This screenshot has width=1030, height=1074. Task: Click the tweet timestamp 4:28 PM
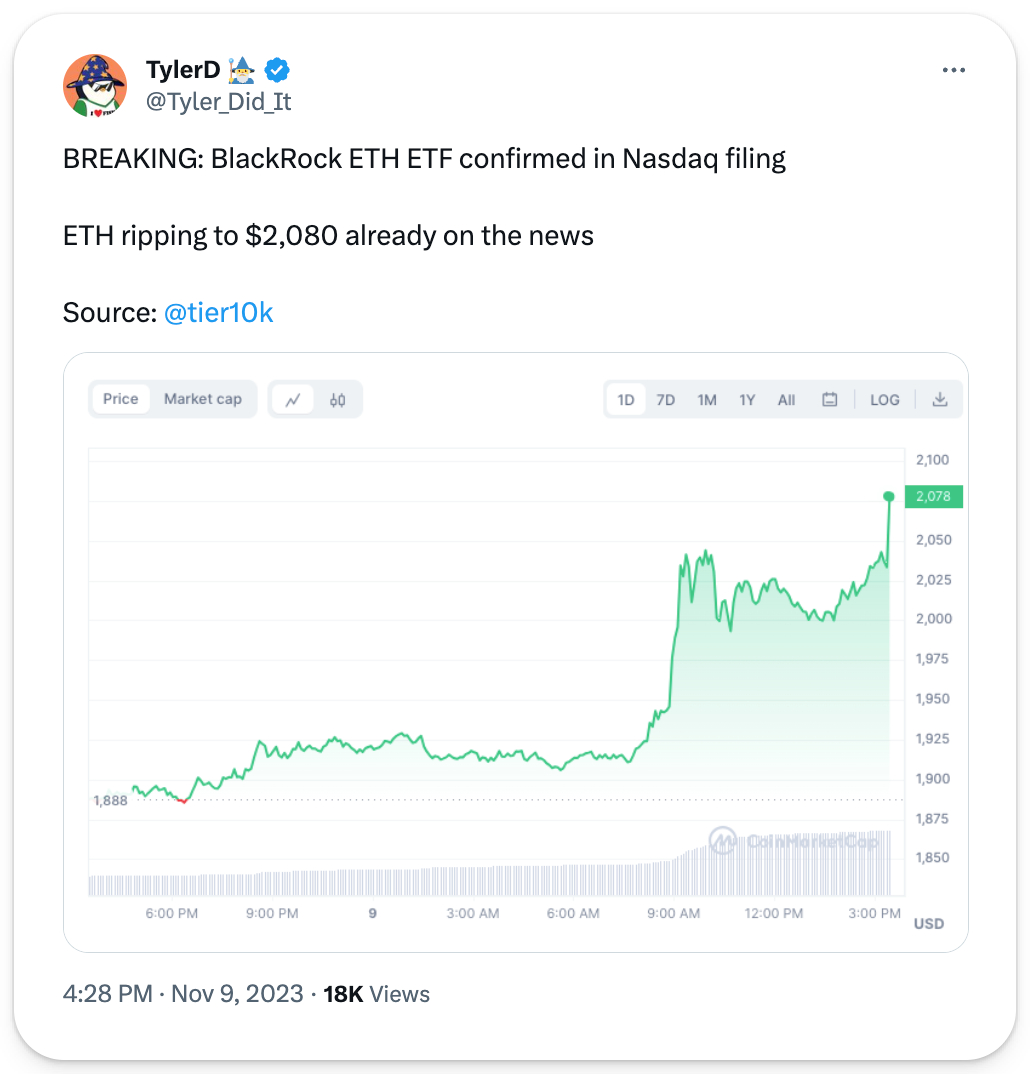(108, 994)
